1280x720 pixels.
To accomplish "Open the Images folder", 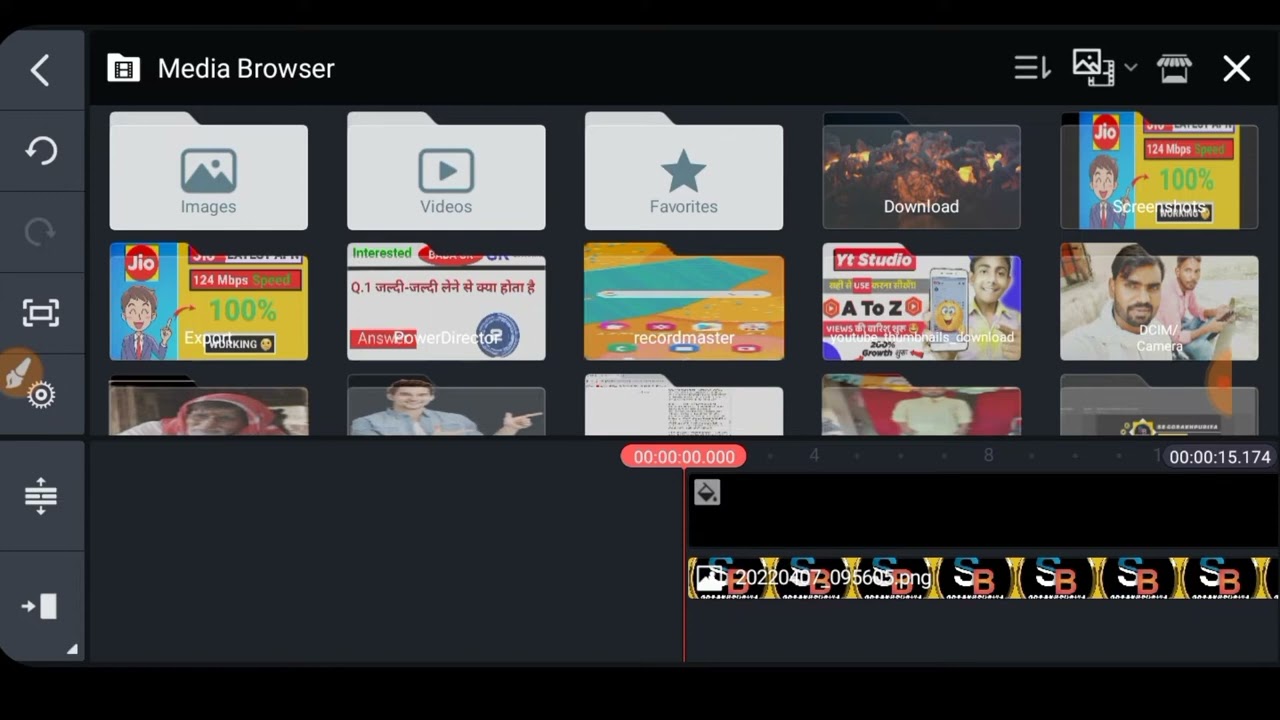I will tap(208, 171).
